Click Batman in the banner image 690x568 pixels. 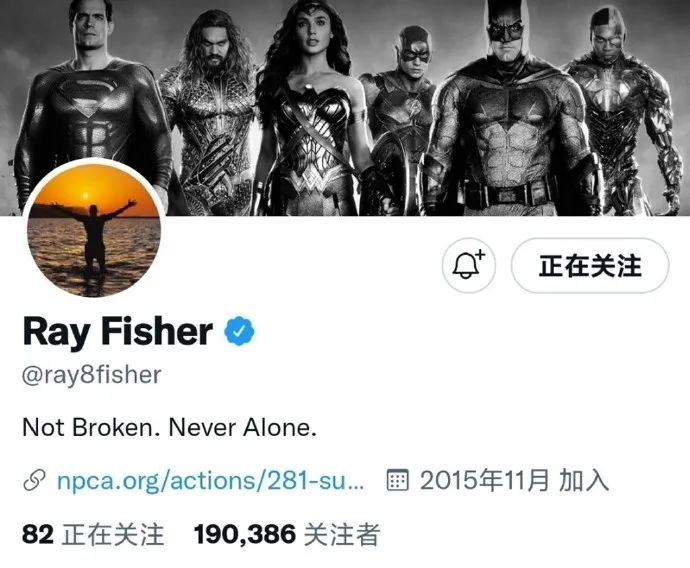coord(508,110)
